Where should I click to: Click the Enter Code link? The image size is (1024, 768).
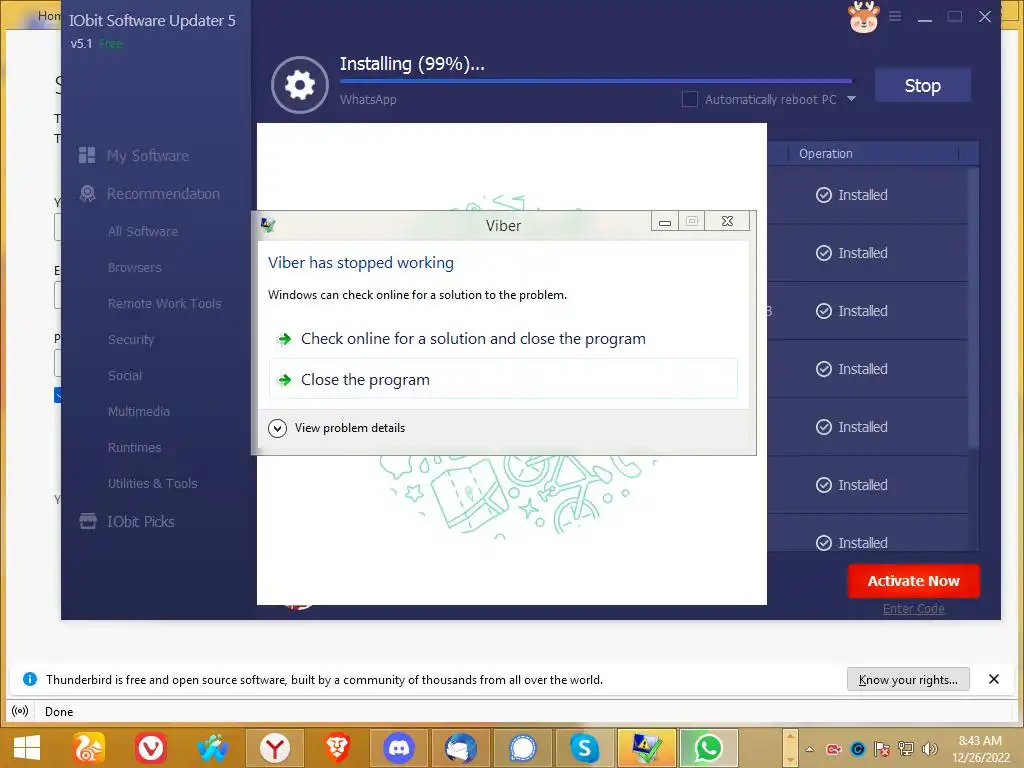(x=913, y=608)
